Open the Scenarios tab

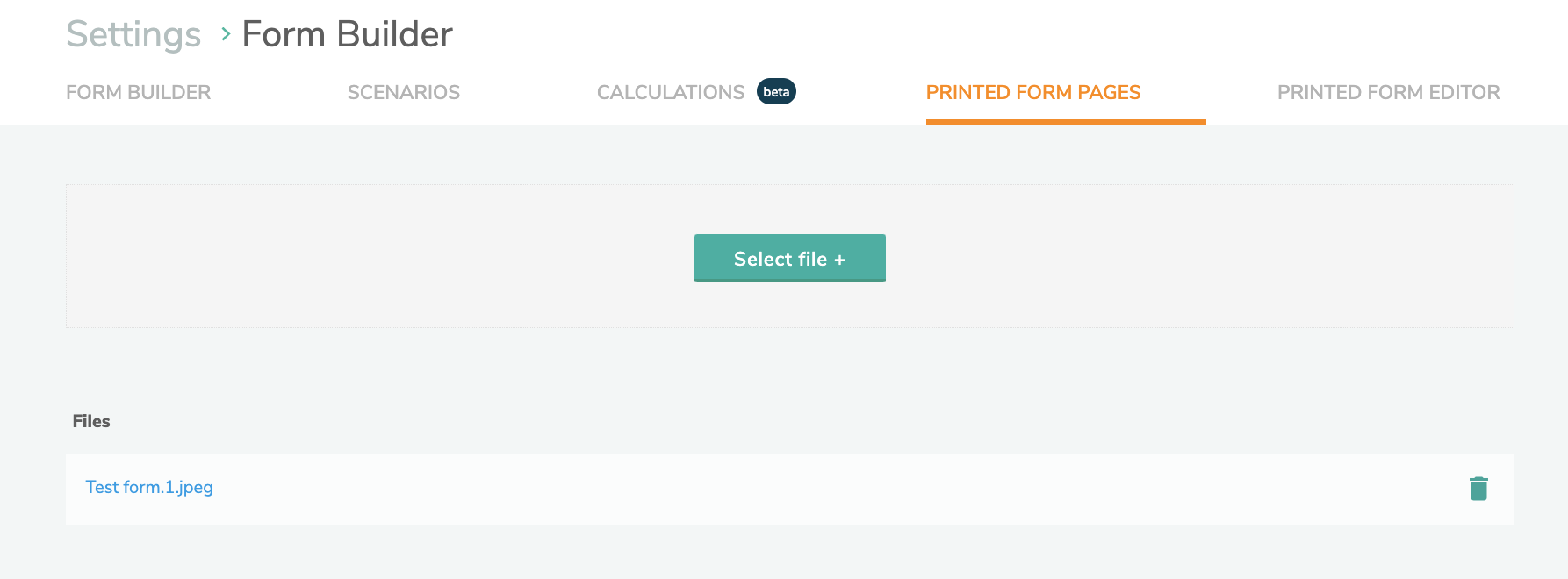click(403, 92)
